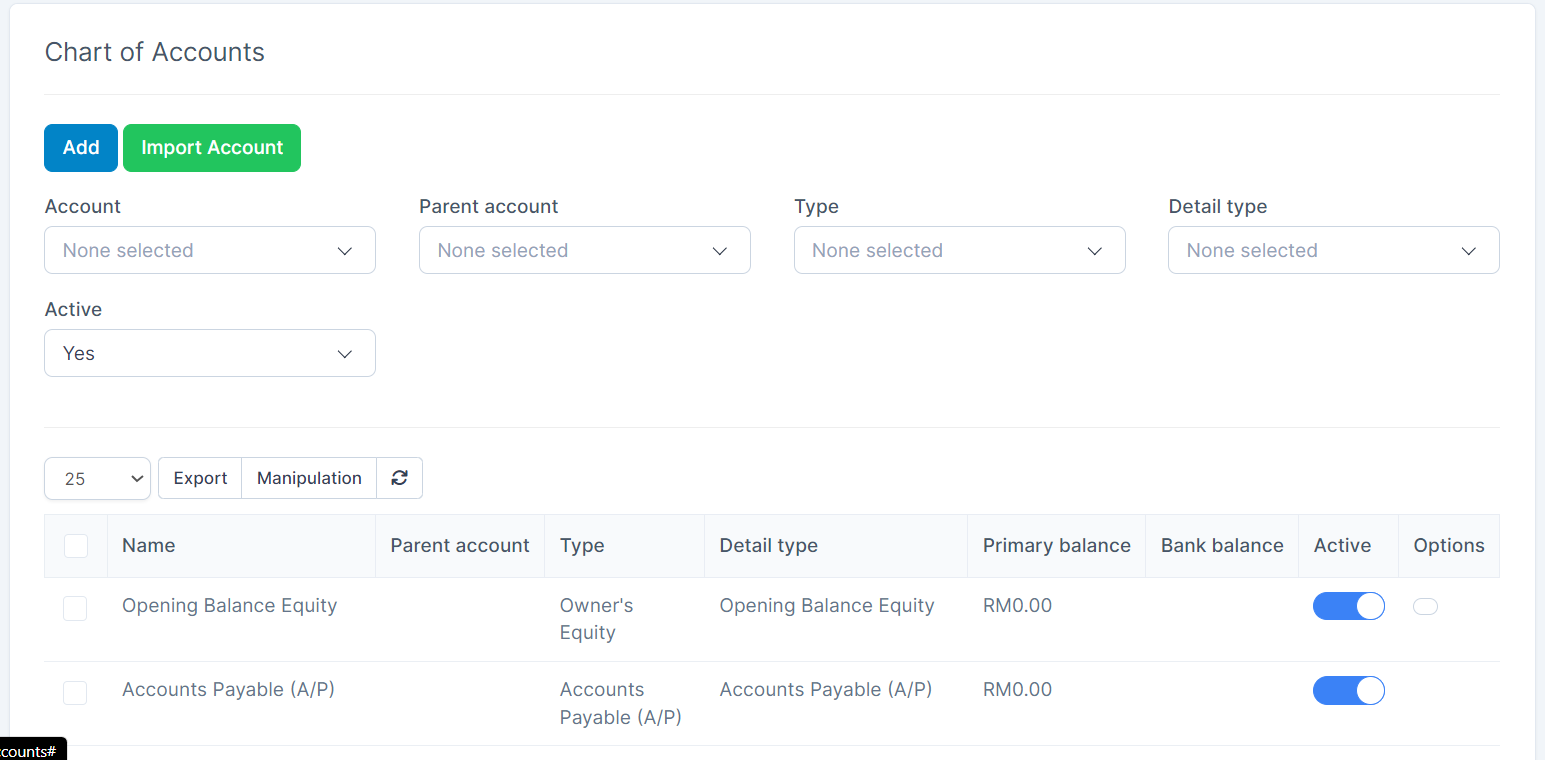Open the Type filter dropdown
Viewport: 1545px width, 760px height.
pyautogui.click(x=959, y=250)
